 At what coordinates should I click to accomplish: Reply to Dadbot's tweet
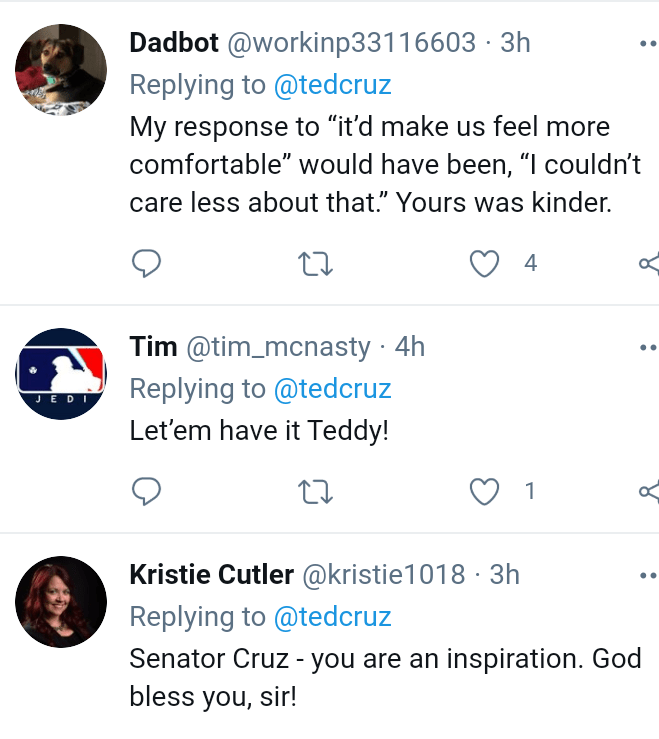147,263
